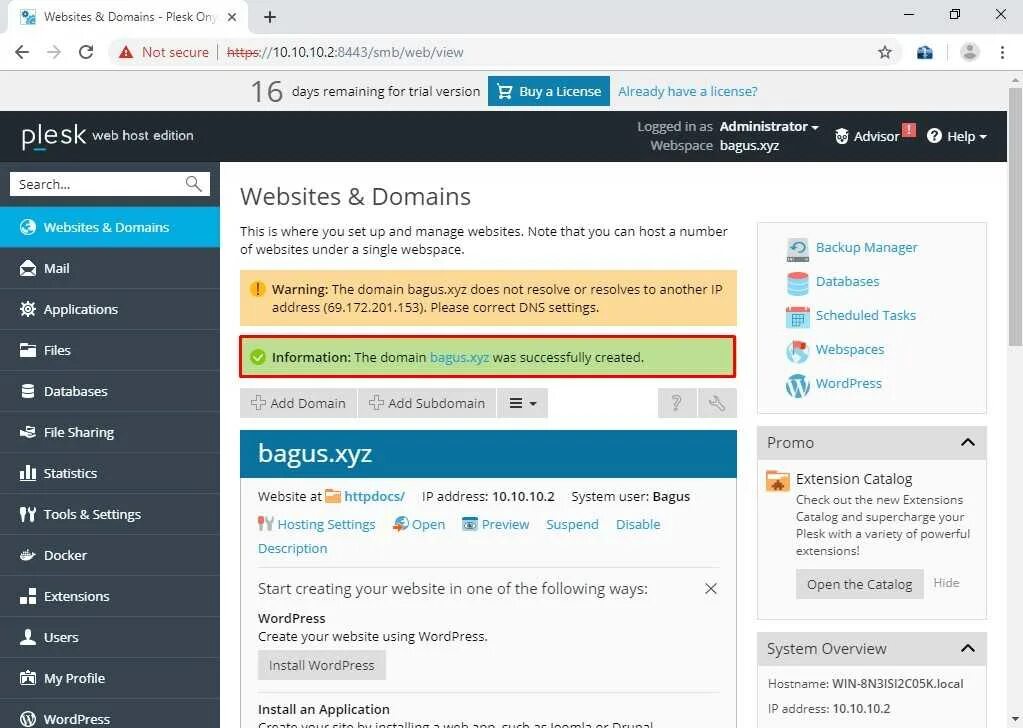1023x728 pixels.
Task: Click the Add Domain button
Action: click(298, 403)
